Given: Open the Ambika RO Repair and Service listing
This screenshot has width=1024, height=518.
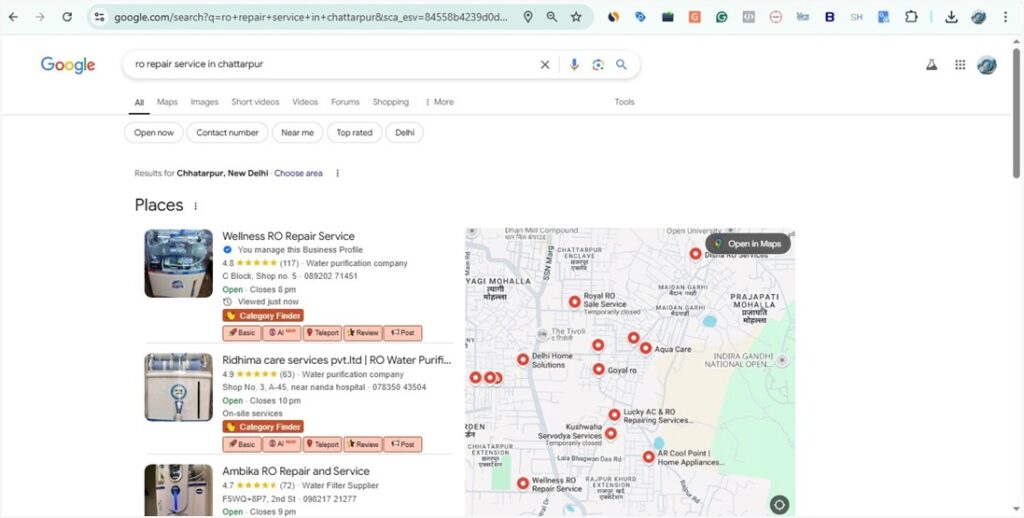Looking at the screenshot, I should click(296, 471).
